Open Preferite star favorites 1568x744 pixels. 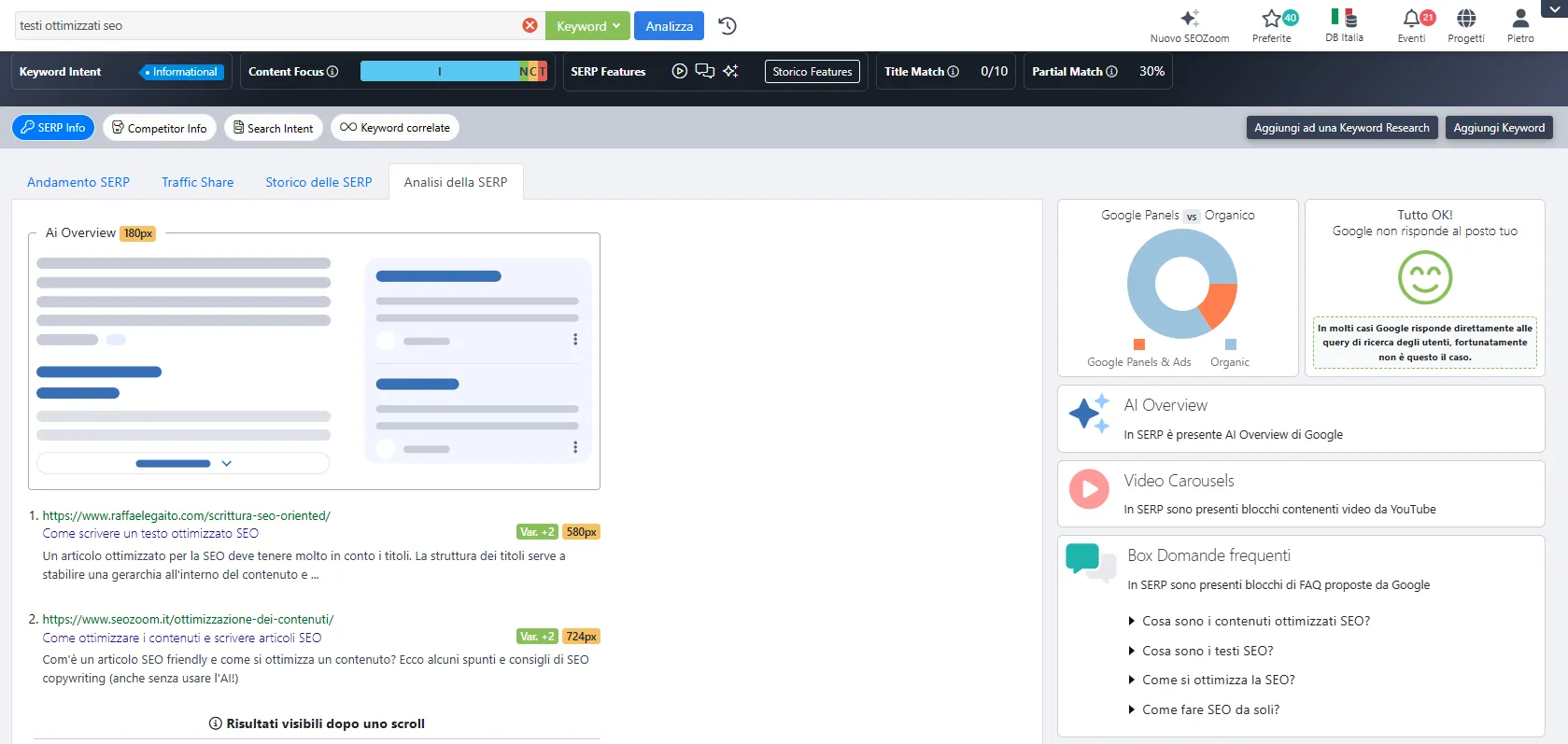click(x=1271, y=19)
